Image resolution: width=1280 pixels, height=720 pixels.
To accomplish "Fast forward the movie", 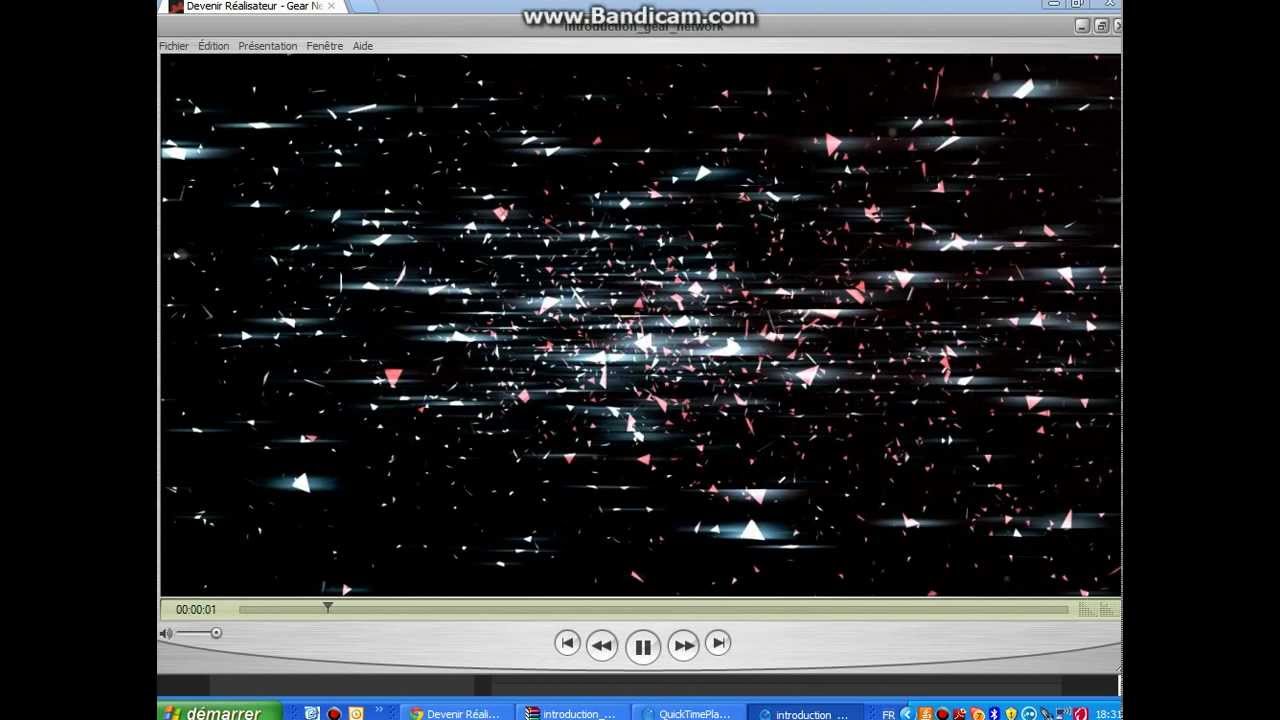I will [684, 646].
